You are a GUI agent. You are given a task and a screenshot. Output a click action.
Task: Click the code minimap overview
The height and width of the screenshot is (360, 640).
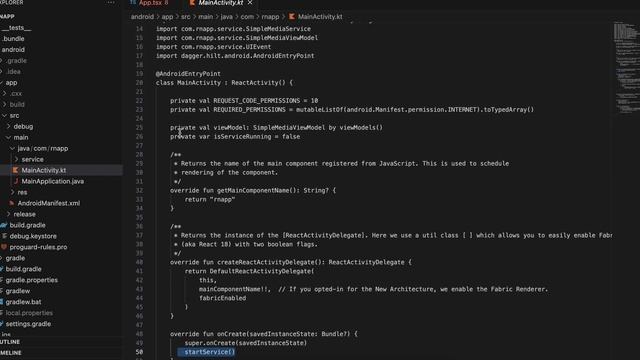point(627,67)
